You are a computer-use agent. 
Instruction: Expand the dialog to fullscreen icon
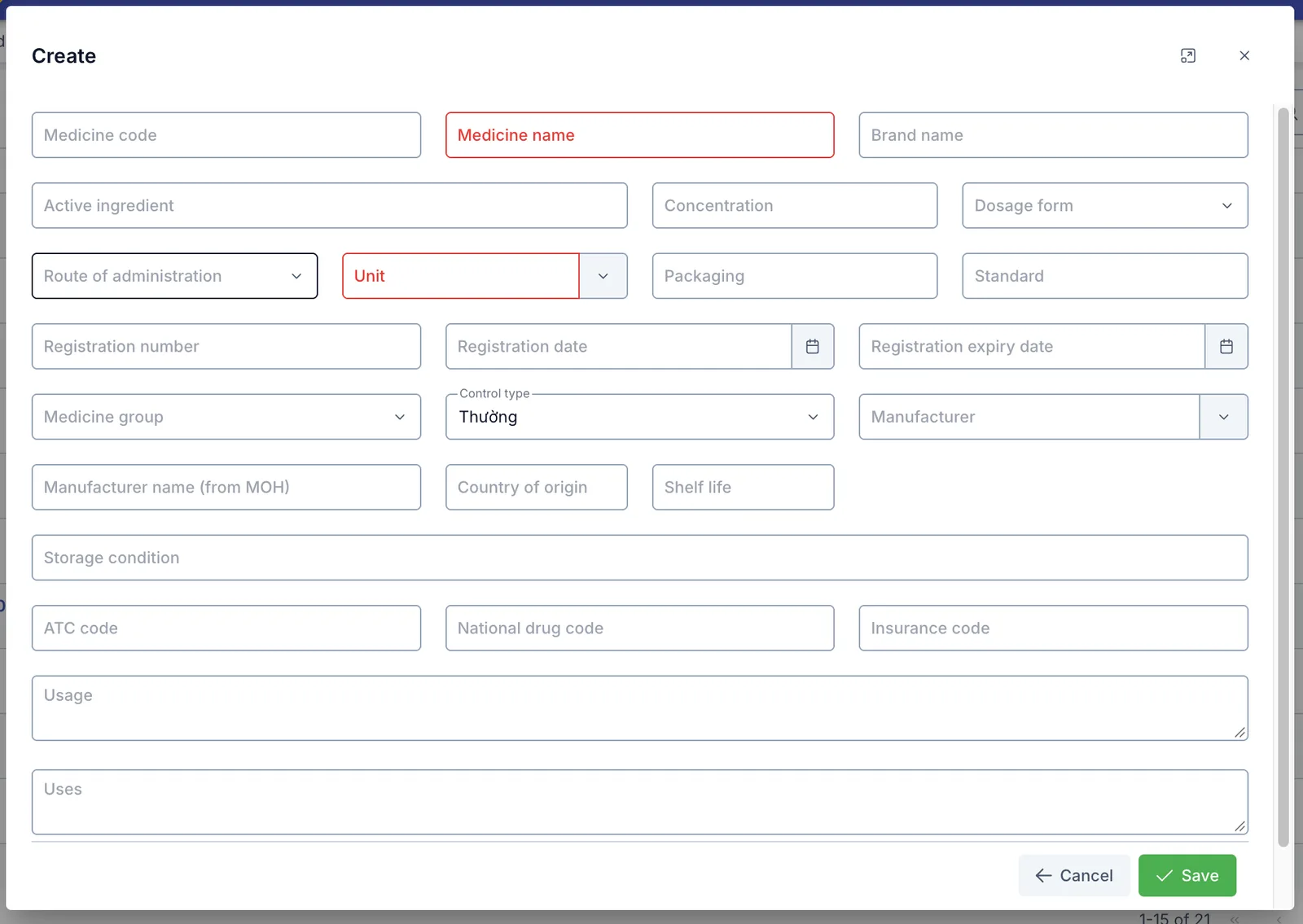(x=1188, y=55)
